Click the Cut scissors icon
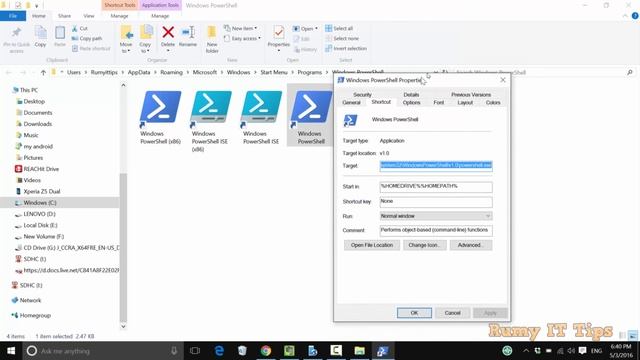Screen dimensions: 640x360 (x=75, y=29)
